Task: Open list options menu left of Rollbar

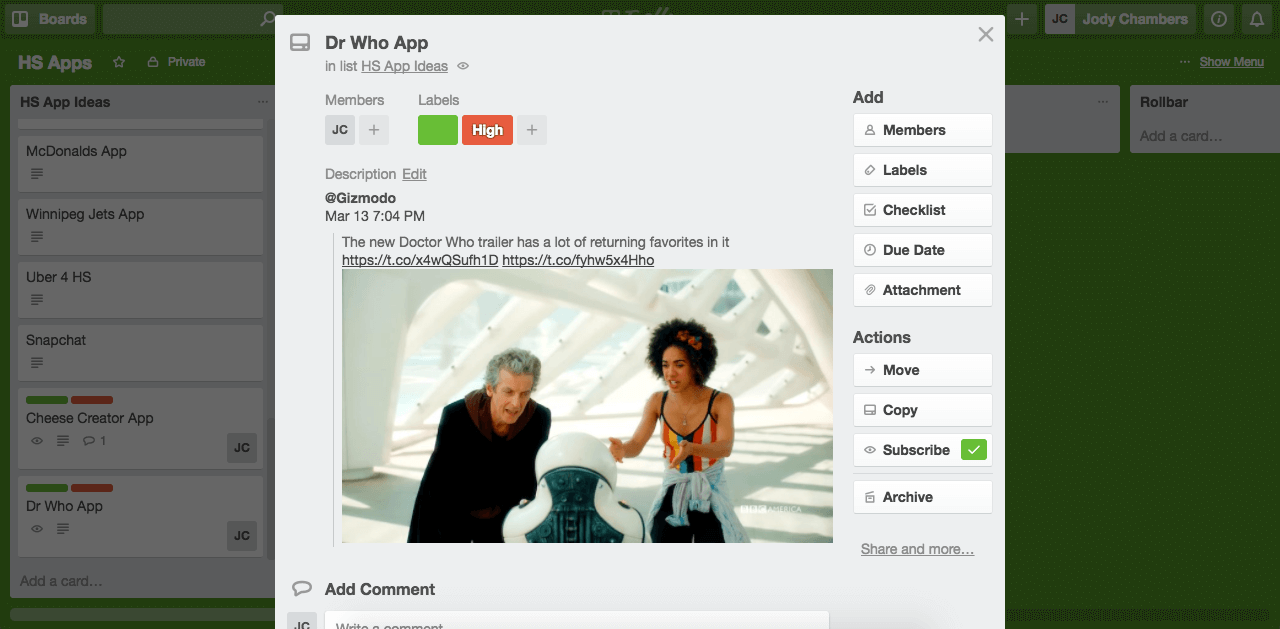Action: (1103, 102)
